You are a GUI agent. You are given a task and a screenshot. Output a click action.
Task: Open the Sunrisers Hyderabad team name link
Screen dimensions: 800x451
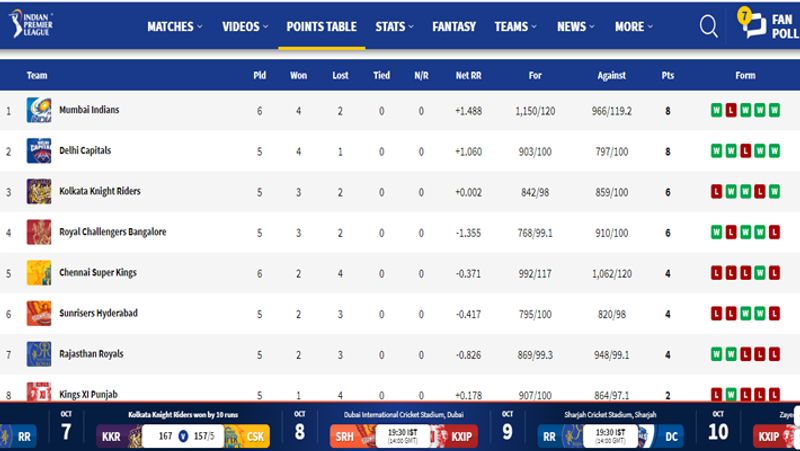click(x=98, y=313)
